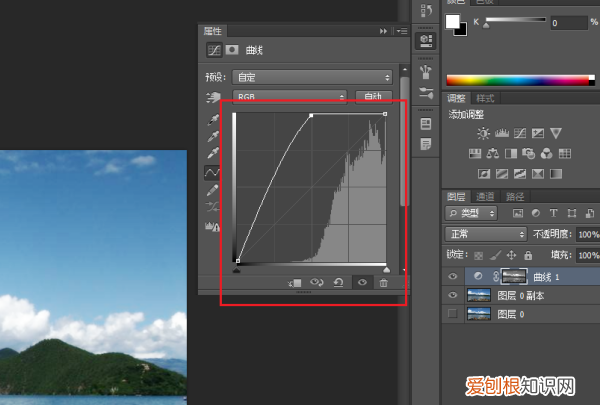Select the white point eyedropper in Curves
This screenshot has height=405, width=600.
tap(212, 153)
